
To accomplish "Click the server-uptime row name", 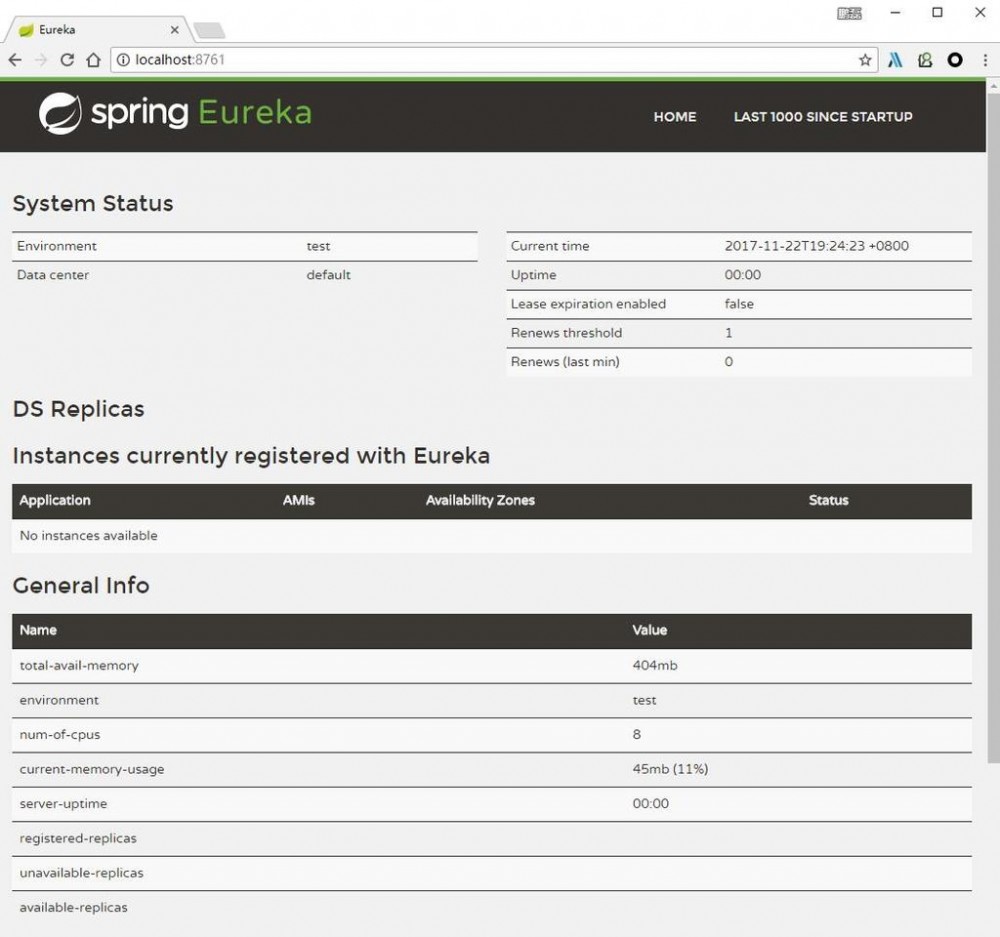I will point(63,804).
